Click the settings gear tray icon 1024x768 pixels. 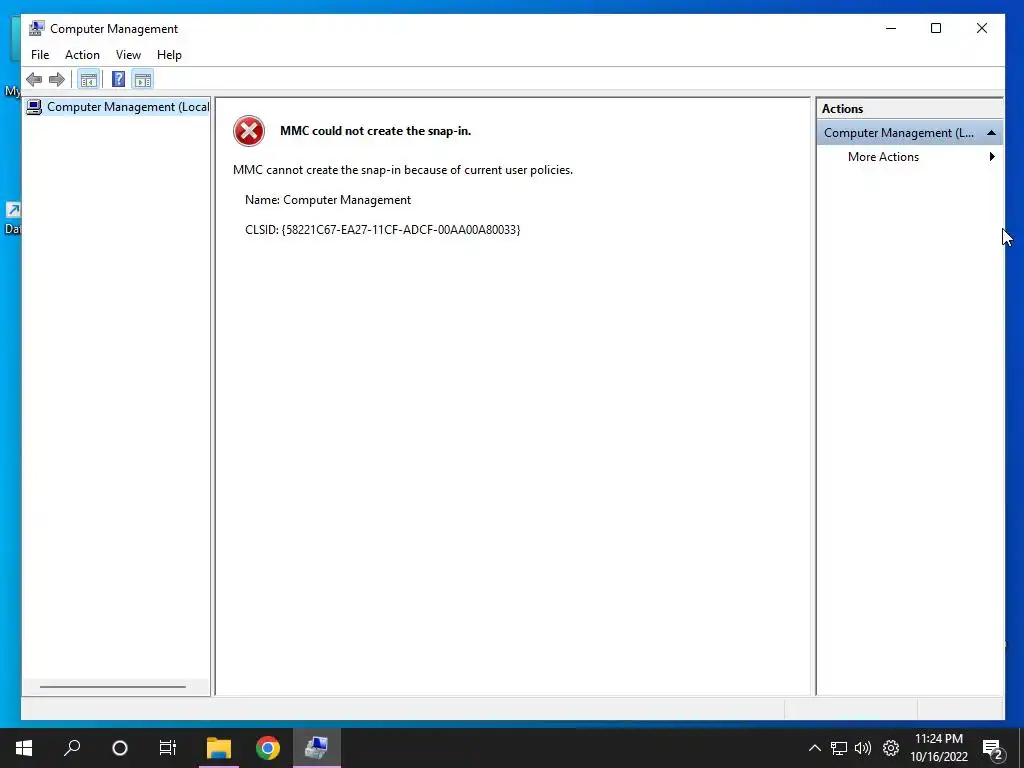(891, 748)
